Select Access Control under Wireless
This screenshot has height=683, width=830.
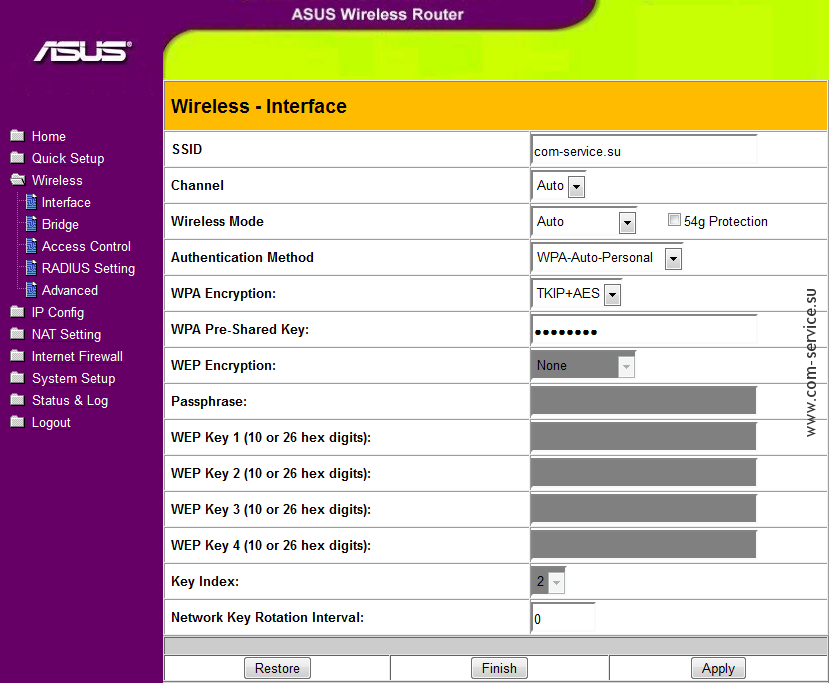click(86, 246)
